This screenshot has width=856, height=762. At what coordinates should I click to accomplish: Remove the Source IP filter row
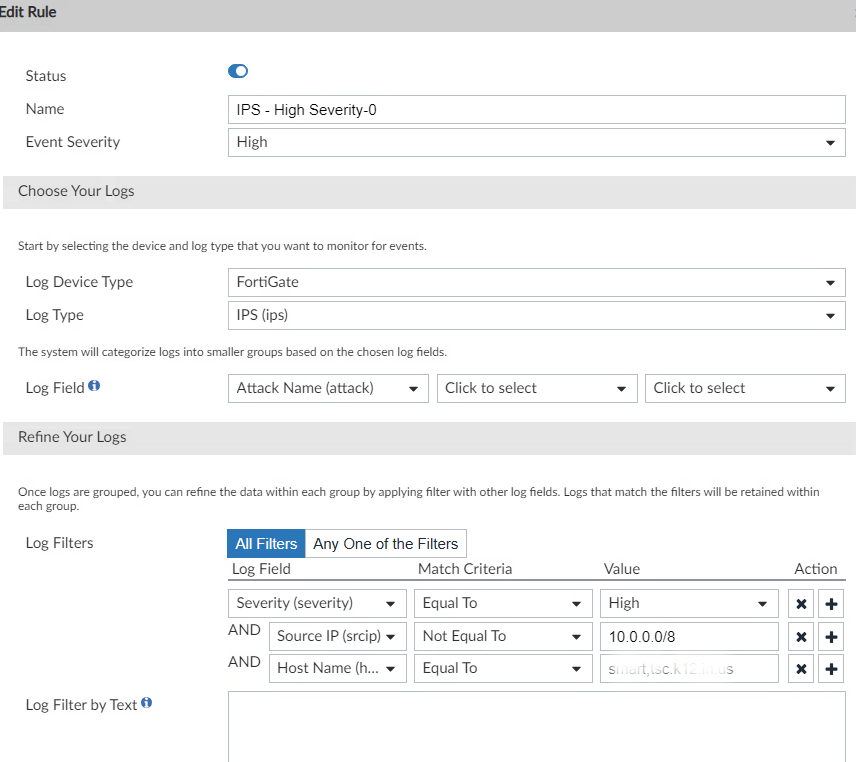pos(801,636)
